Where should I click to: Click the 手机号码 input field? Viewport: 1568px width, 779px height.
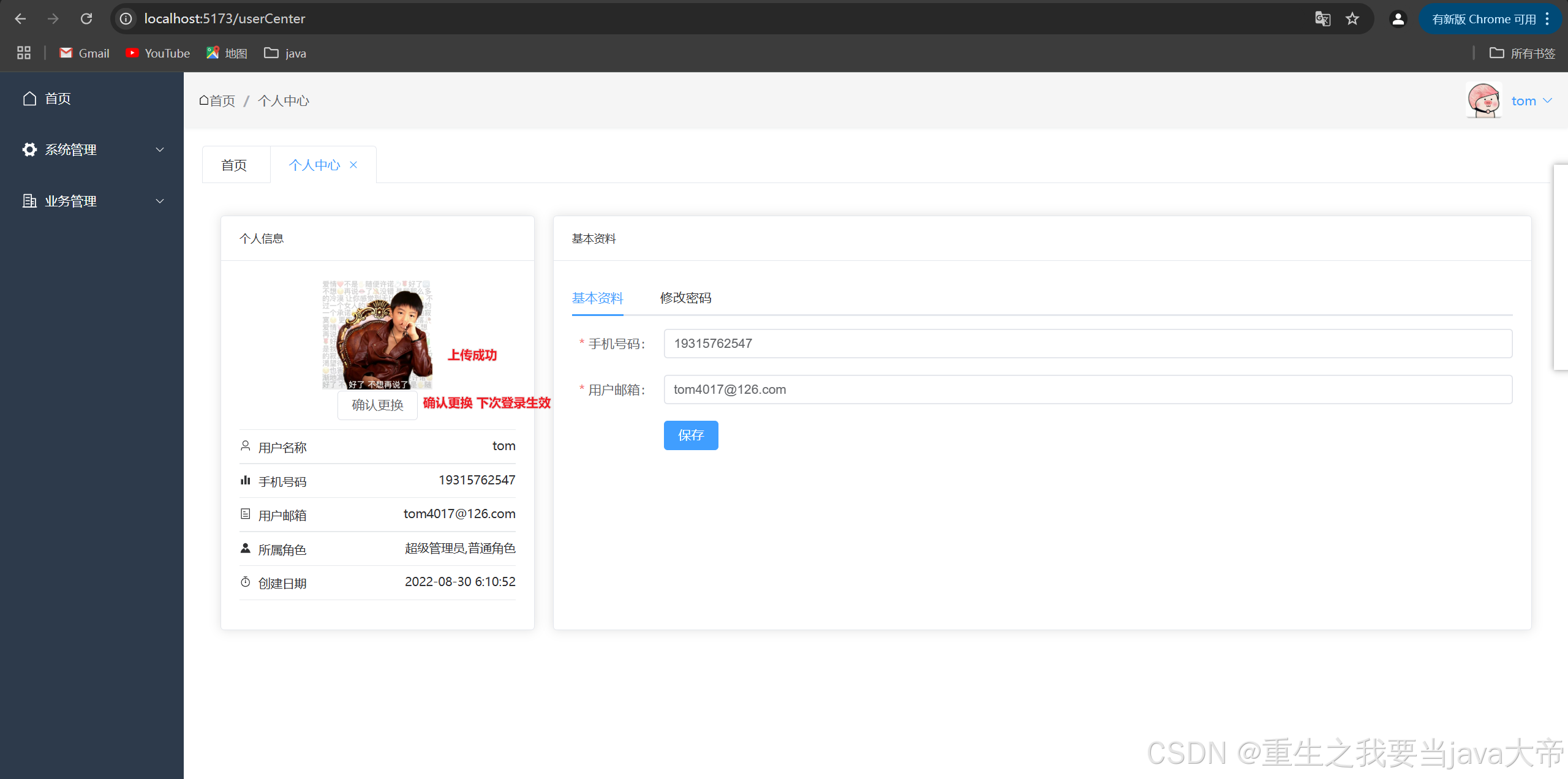1087,344
